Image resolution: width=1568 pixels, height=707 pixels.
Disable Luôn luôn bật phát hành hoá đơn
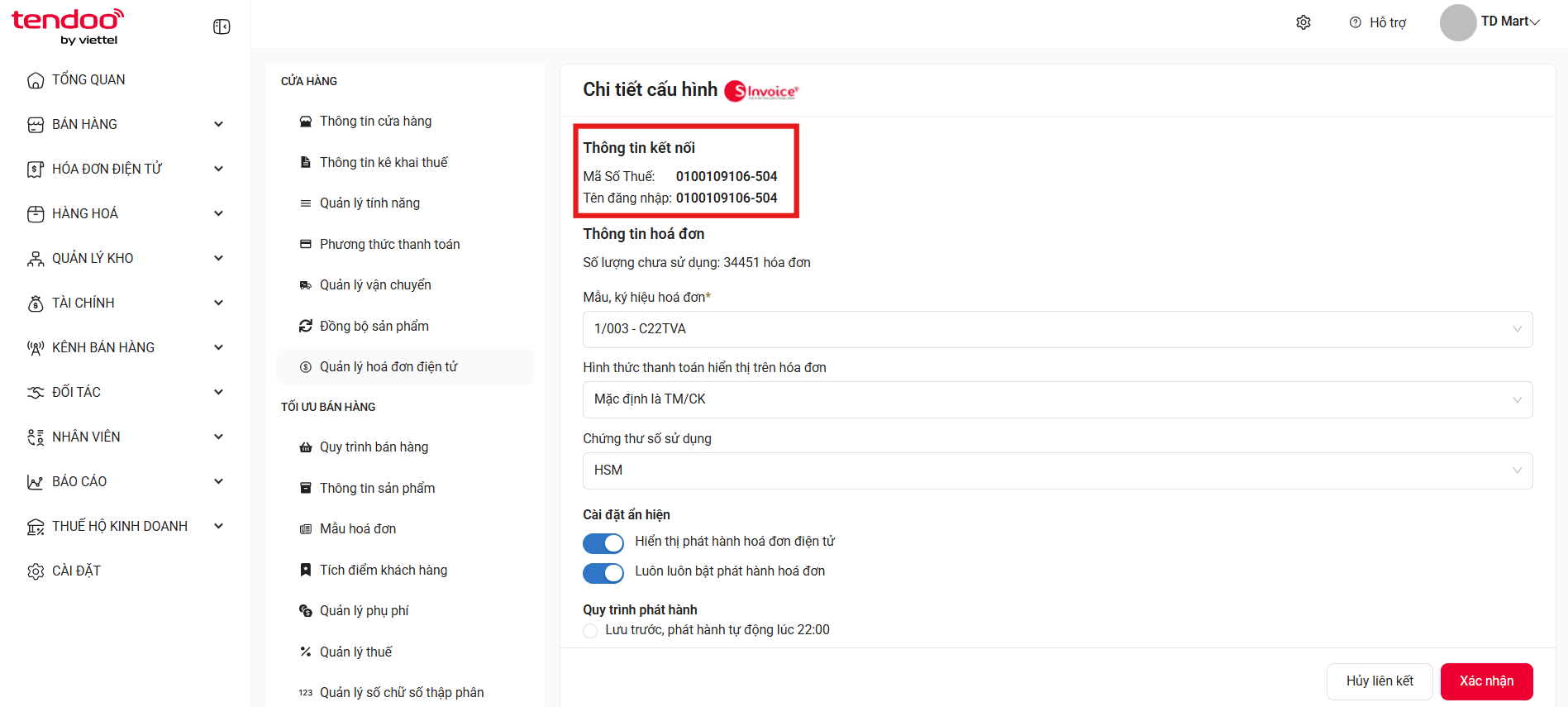click(x=603, y=573)
